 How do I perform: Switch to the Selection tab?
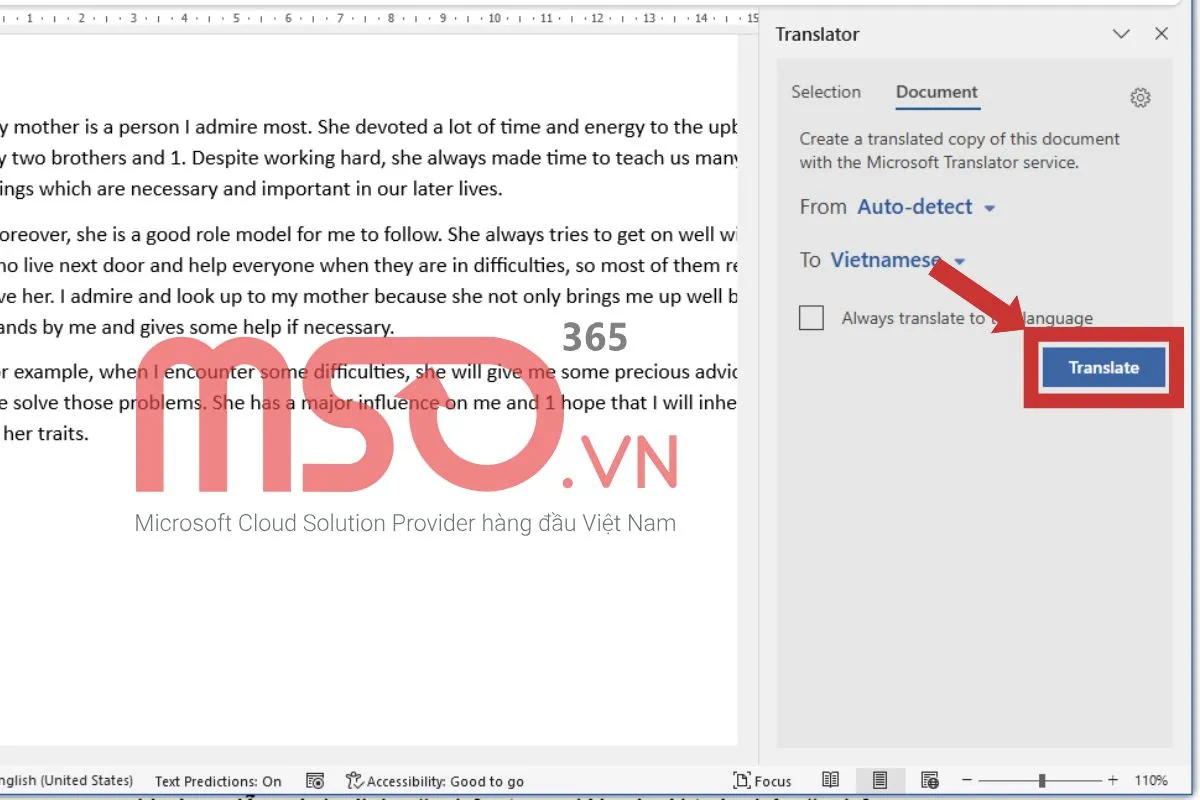coord(826,92)
